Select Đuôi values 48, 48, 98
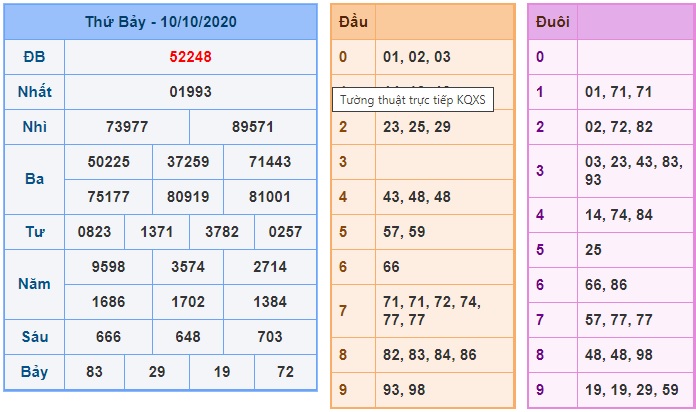The height and width of the screenshot is (412, 696). (618, 355)
